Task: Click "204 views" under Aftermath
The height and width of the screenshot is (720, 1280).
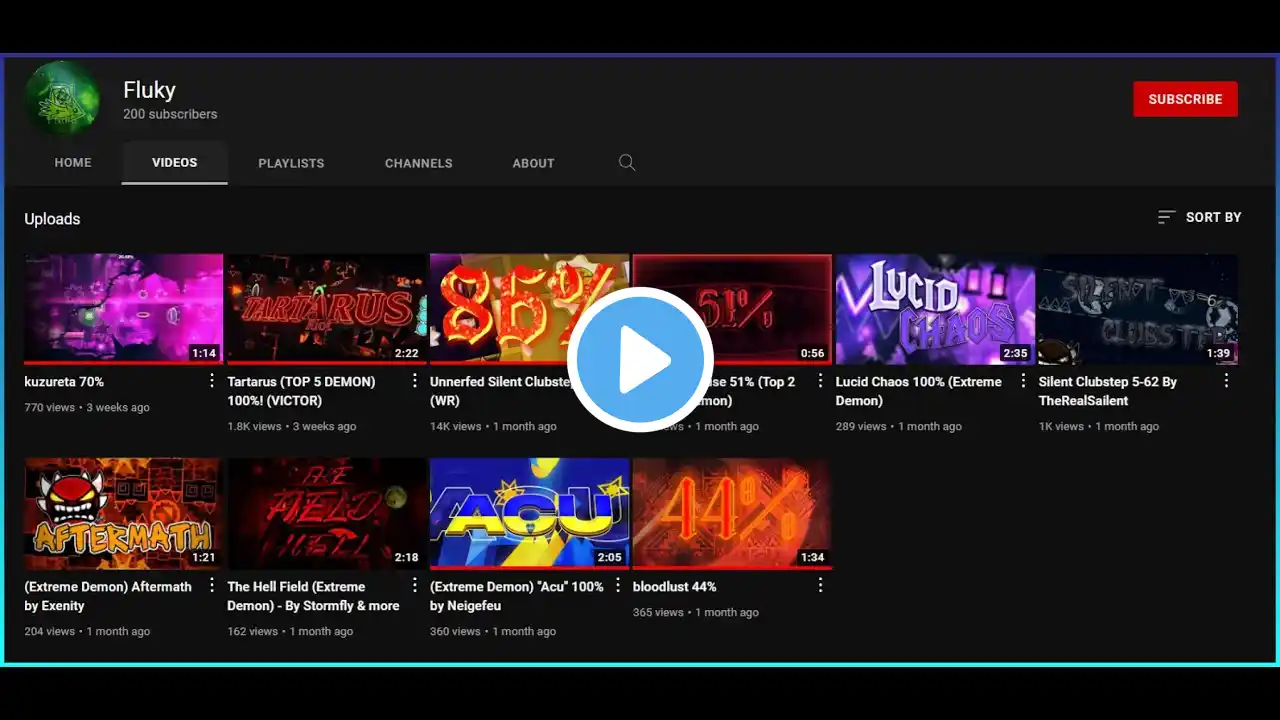Action: pos(50,631)
